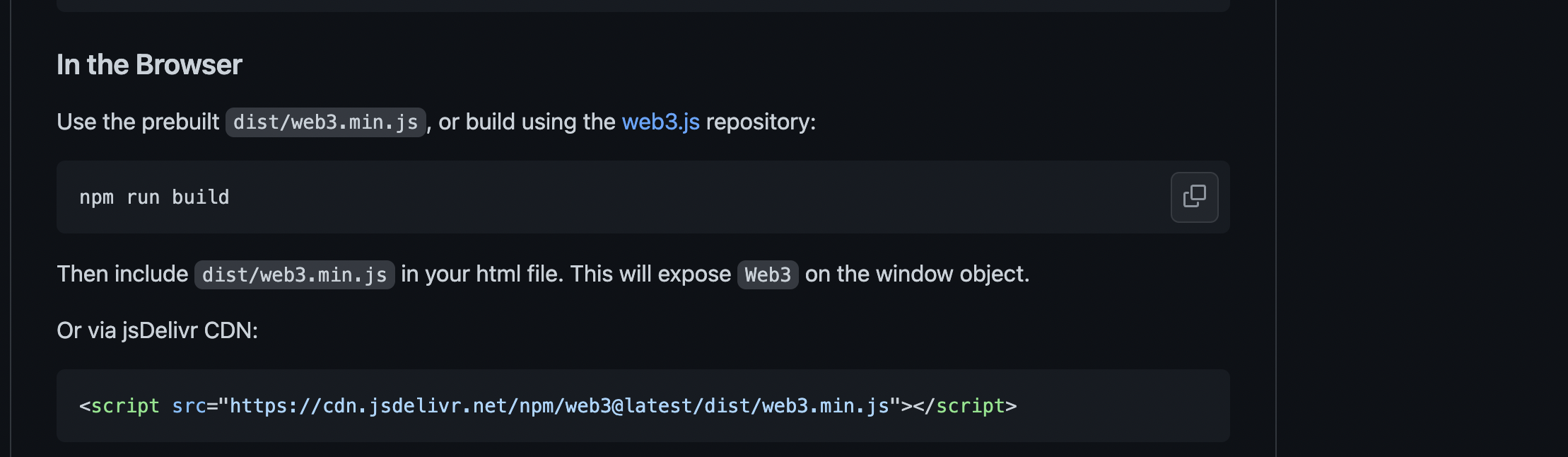Click the Web3 inline code badge
Image resolution: width=1568 pixels, height=457 pixels.
click(766, 274)
